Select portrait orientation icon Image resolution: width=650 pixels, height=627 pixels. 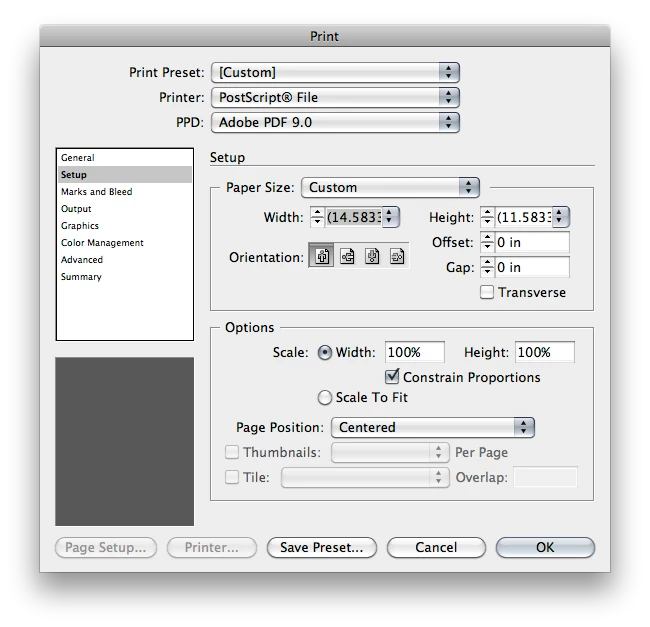click(x=322, y=257)
